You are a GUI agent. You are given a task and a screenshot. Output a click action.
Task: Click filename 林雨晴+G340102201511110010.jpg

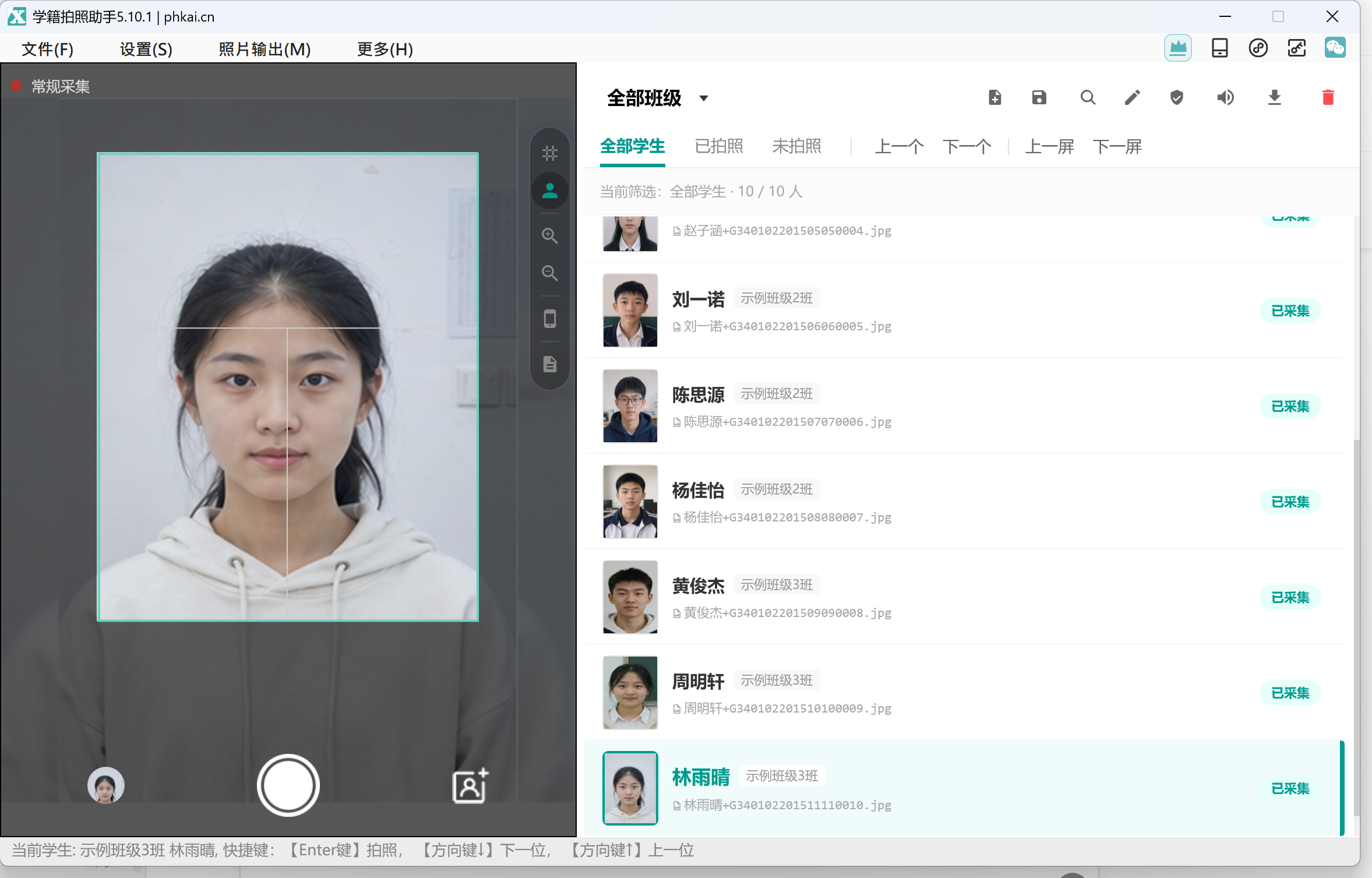[787, 805]
